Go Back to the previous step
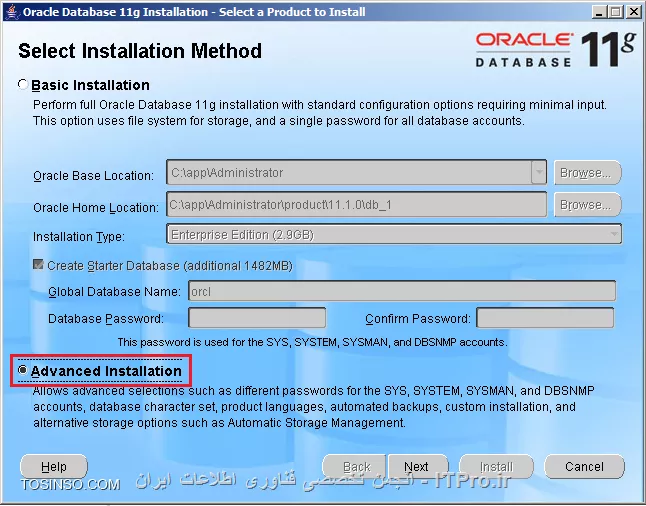Image resolution: width=646 pixels, height=506 pixels. pos(354,466)
